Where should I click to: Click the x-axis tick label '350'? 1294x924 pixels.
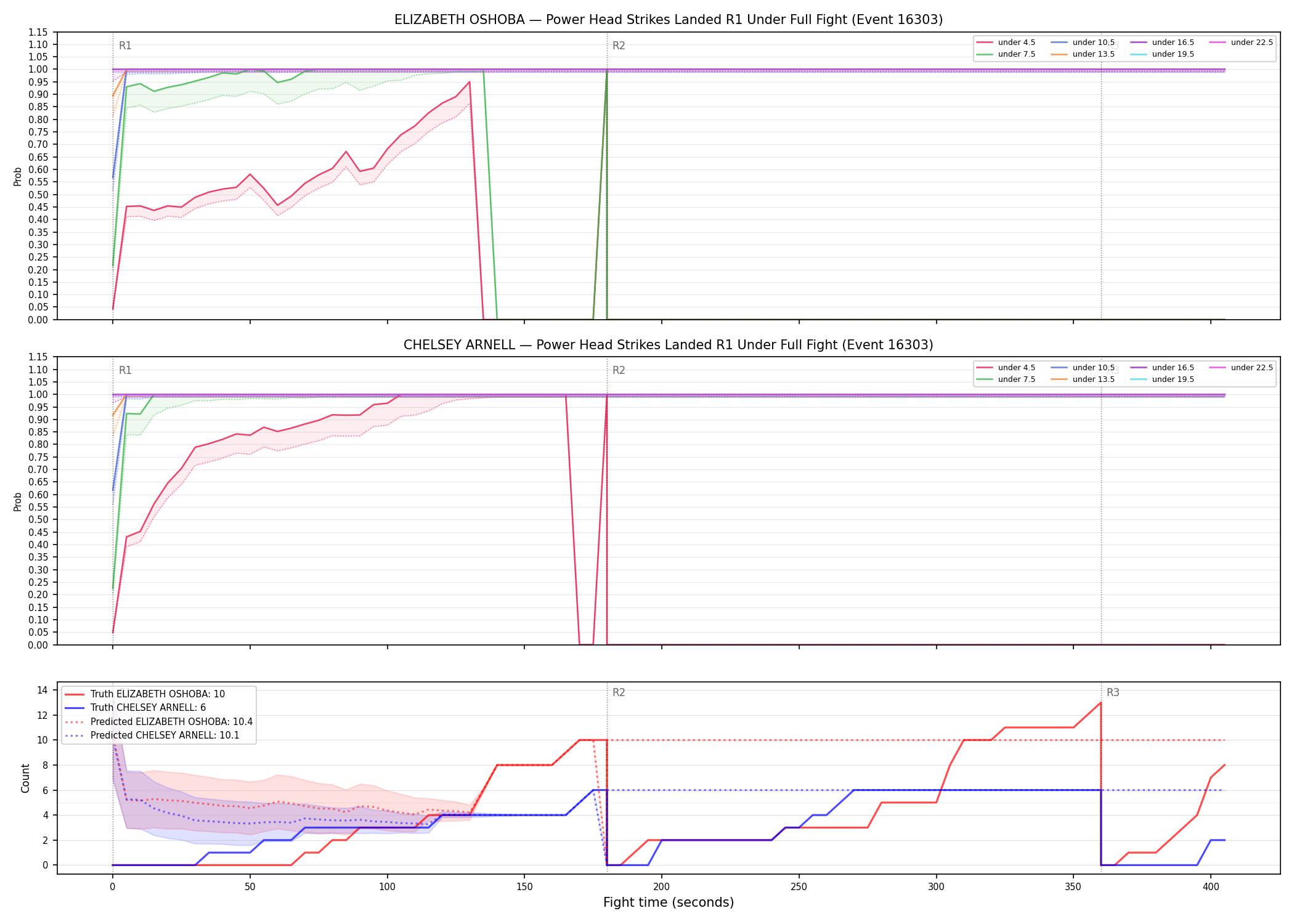1073,886
